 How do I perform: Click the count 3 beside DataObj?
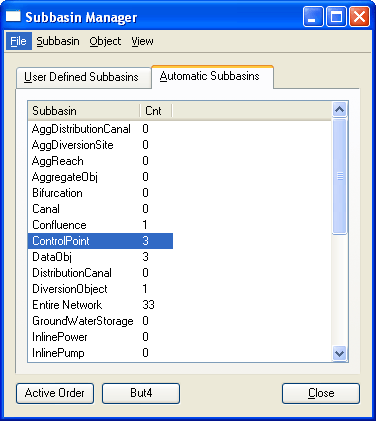click(145, 257)
